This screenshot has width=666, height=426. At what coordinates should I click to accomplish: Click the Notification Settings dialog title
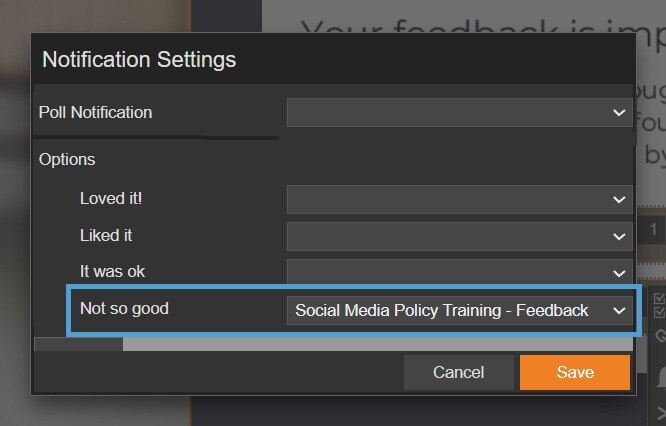pyautogui.click(x=139, y=59)
